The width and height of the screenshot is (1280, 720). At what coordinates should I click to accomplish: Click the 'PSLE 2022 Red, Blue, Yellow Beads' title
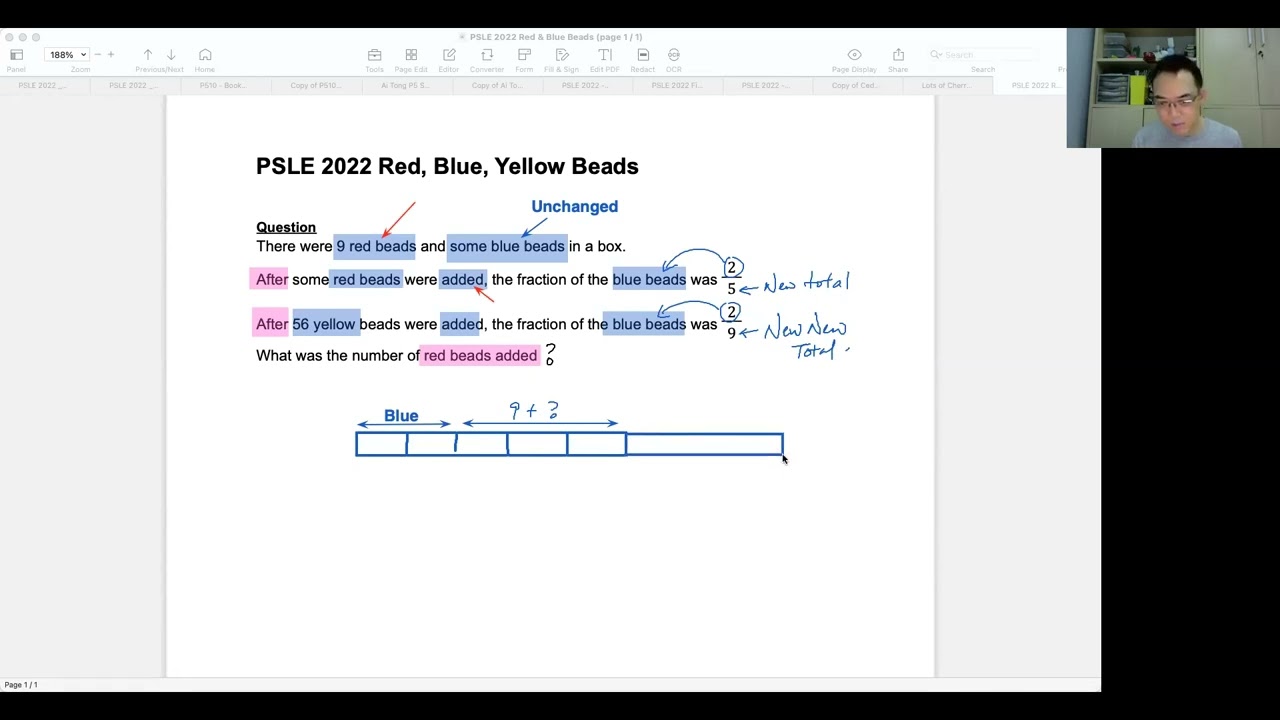click(x=447, y=166)
